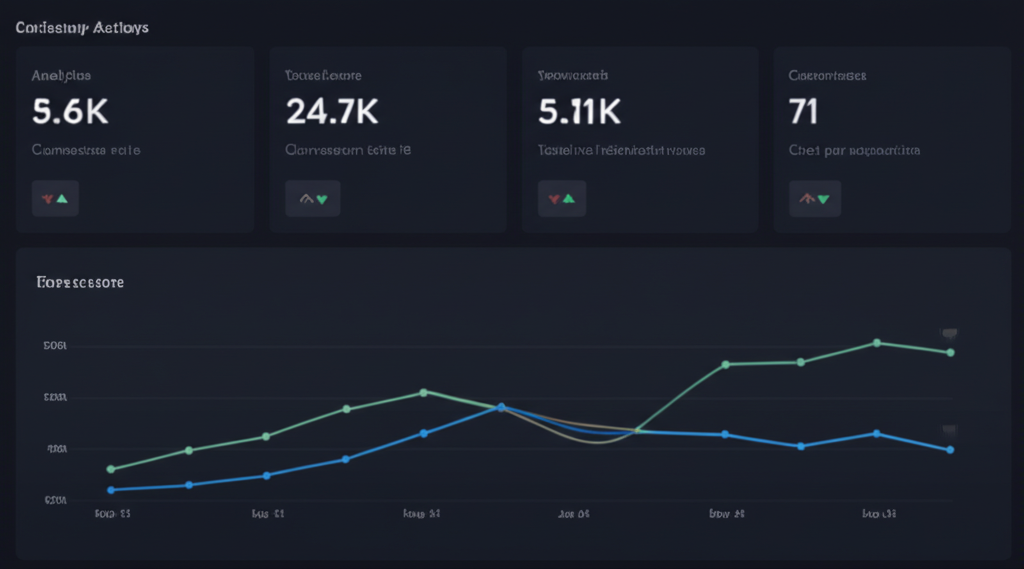Click the last x-axis date label
Viewport: 1024px width, 569px height.
pos(879,514)
